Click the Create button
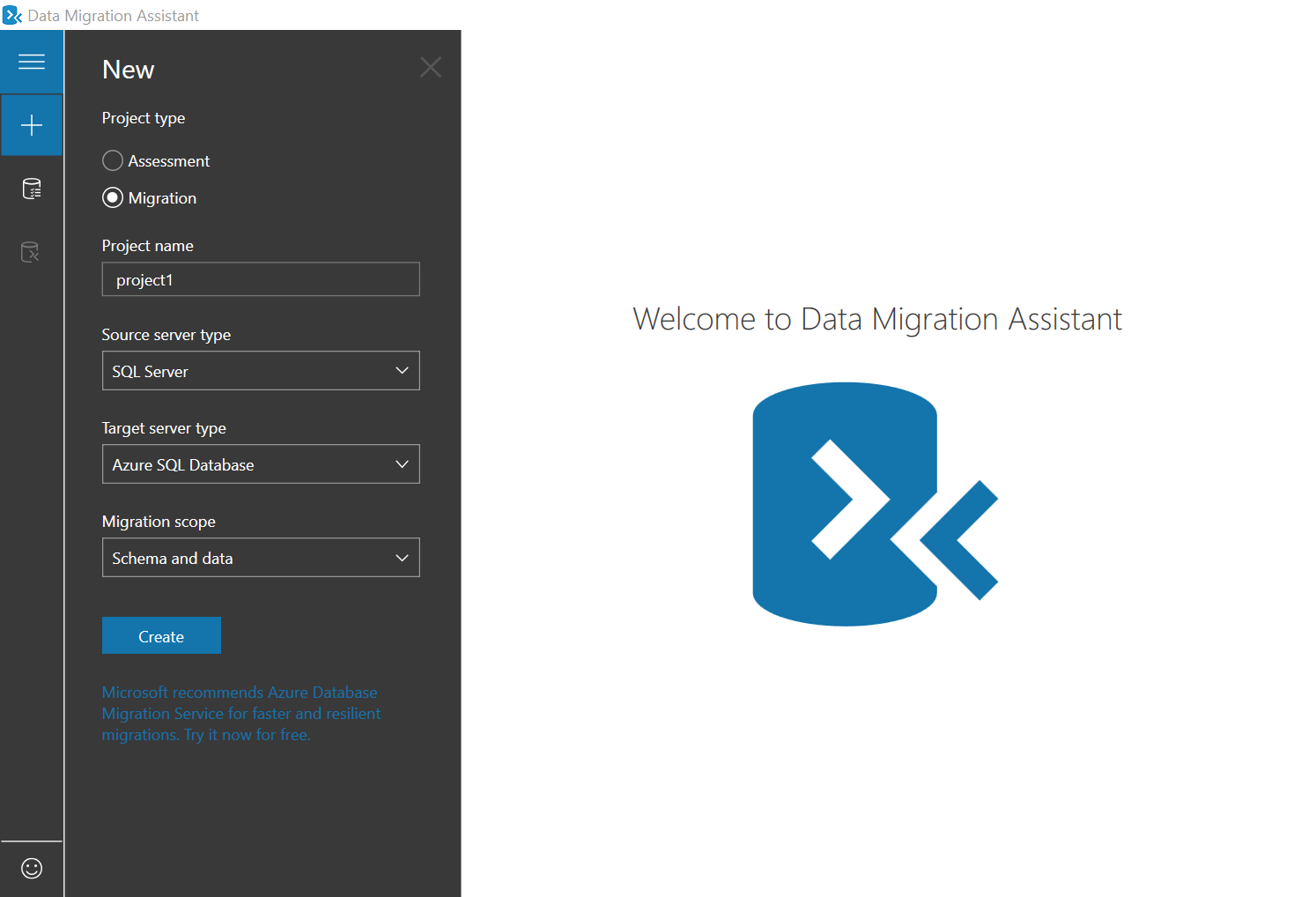The width and height of the screenshot is (1316, 897). (x=161, y=636)
